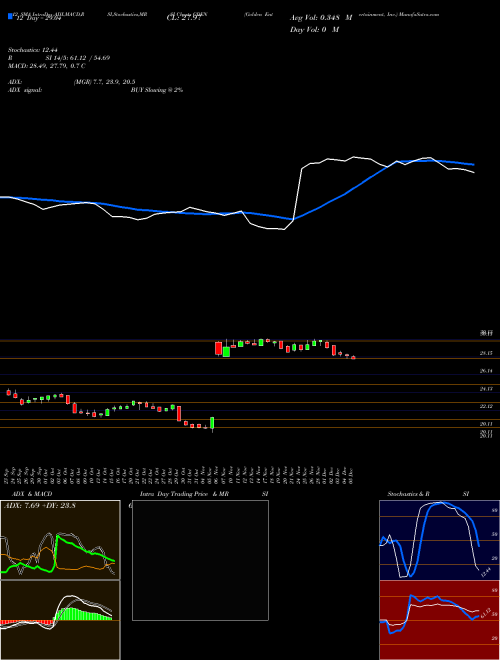Click the blue 12-day SMA legend square
Screen dimensions: 500x660
[x=10, y=16]
